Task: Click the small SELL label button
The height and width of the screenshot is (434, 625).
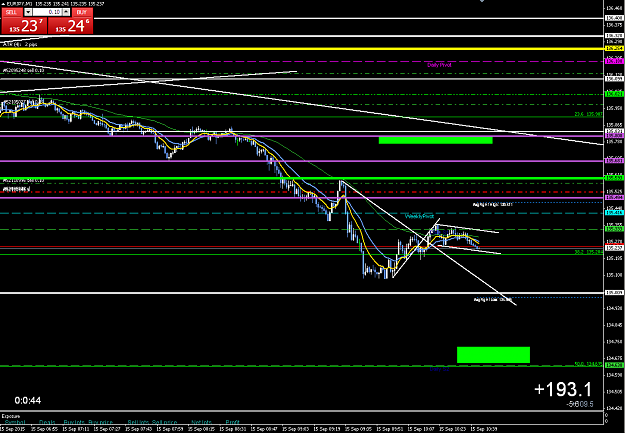Action: coord(11,12)
